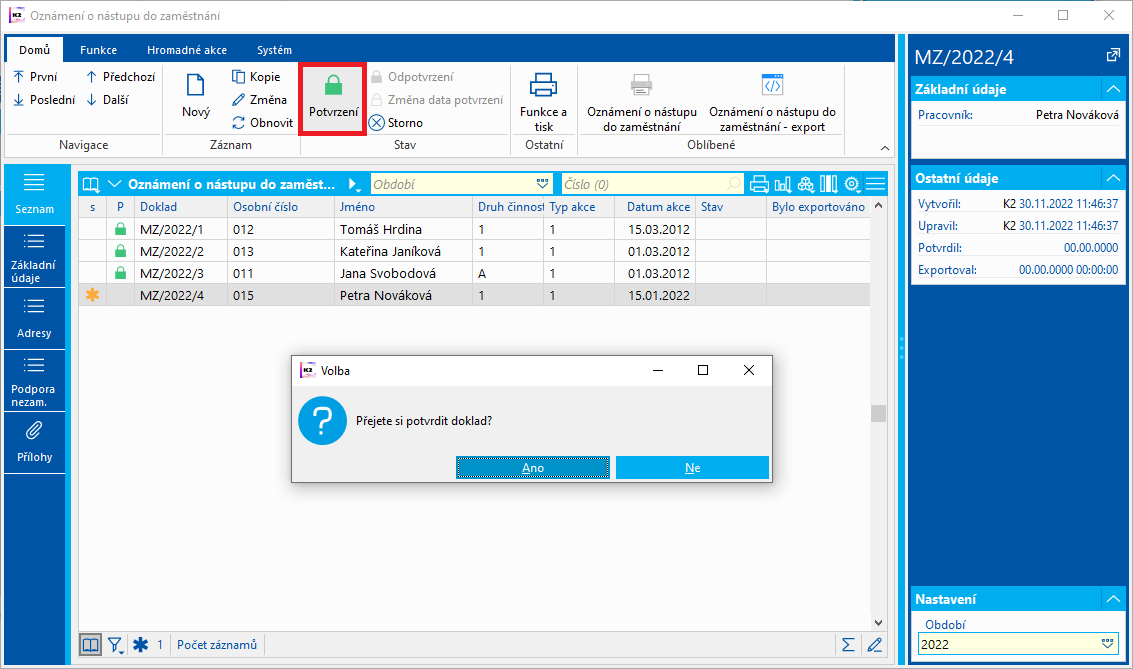Jump to the Poslední record

pos(44,100)
